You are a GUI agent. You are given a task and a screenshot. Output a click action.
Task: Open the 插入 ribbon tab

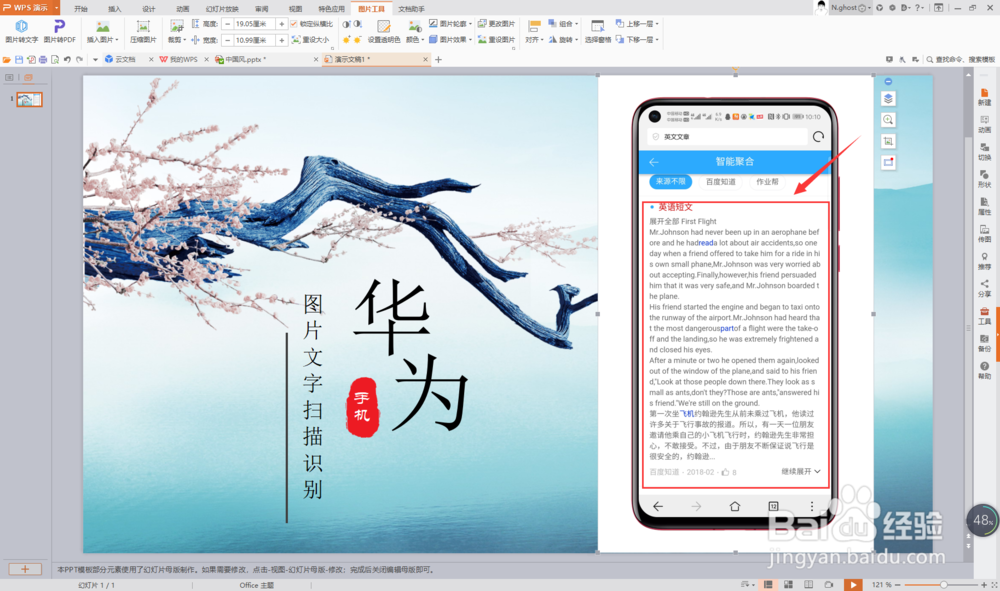point(115,9)
